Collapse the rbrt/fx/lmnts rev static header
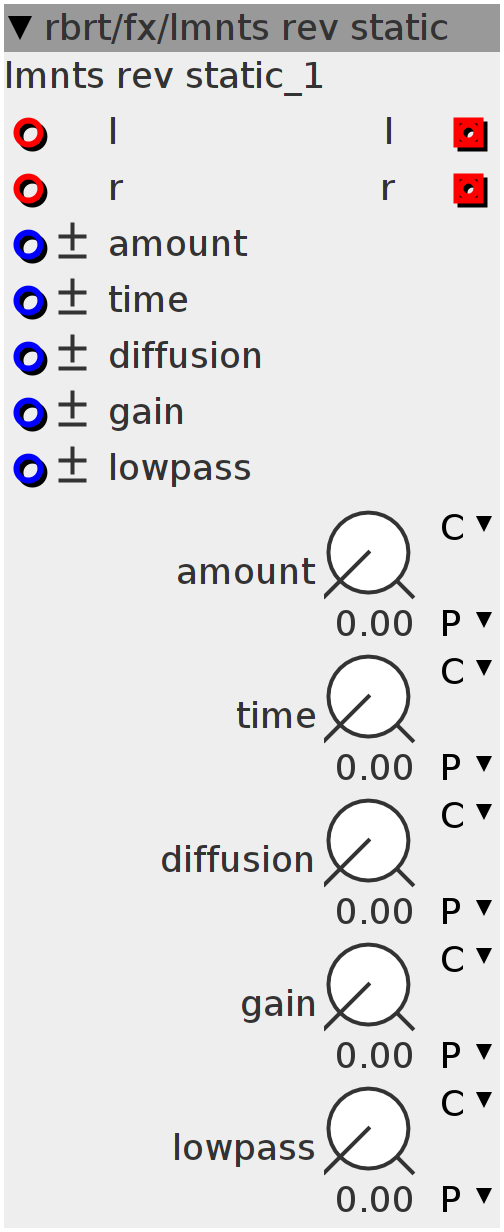The height and width of the screenshot is (1232, 504). (x=20, y=27)
